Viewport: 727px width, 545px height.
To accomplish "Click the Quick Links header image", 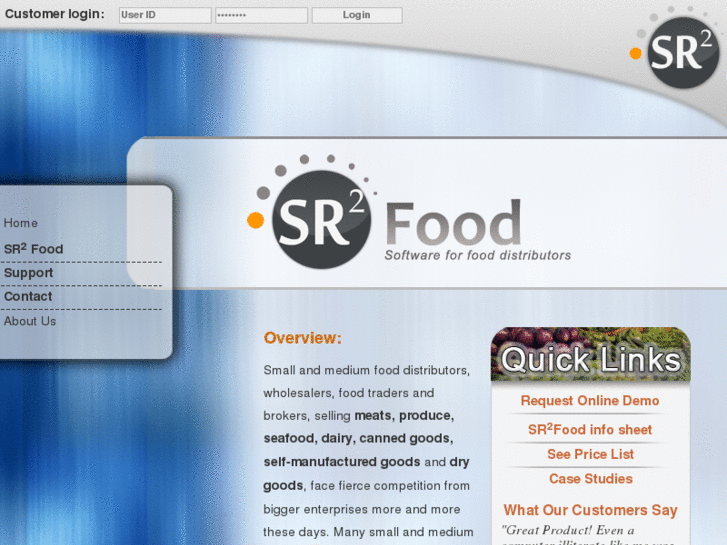I will coord(591,355).
